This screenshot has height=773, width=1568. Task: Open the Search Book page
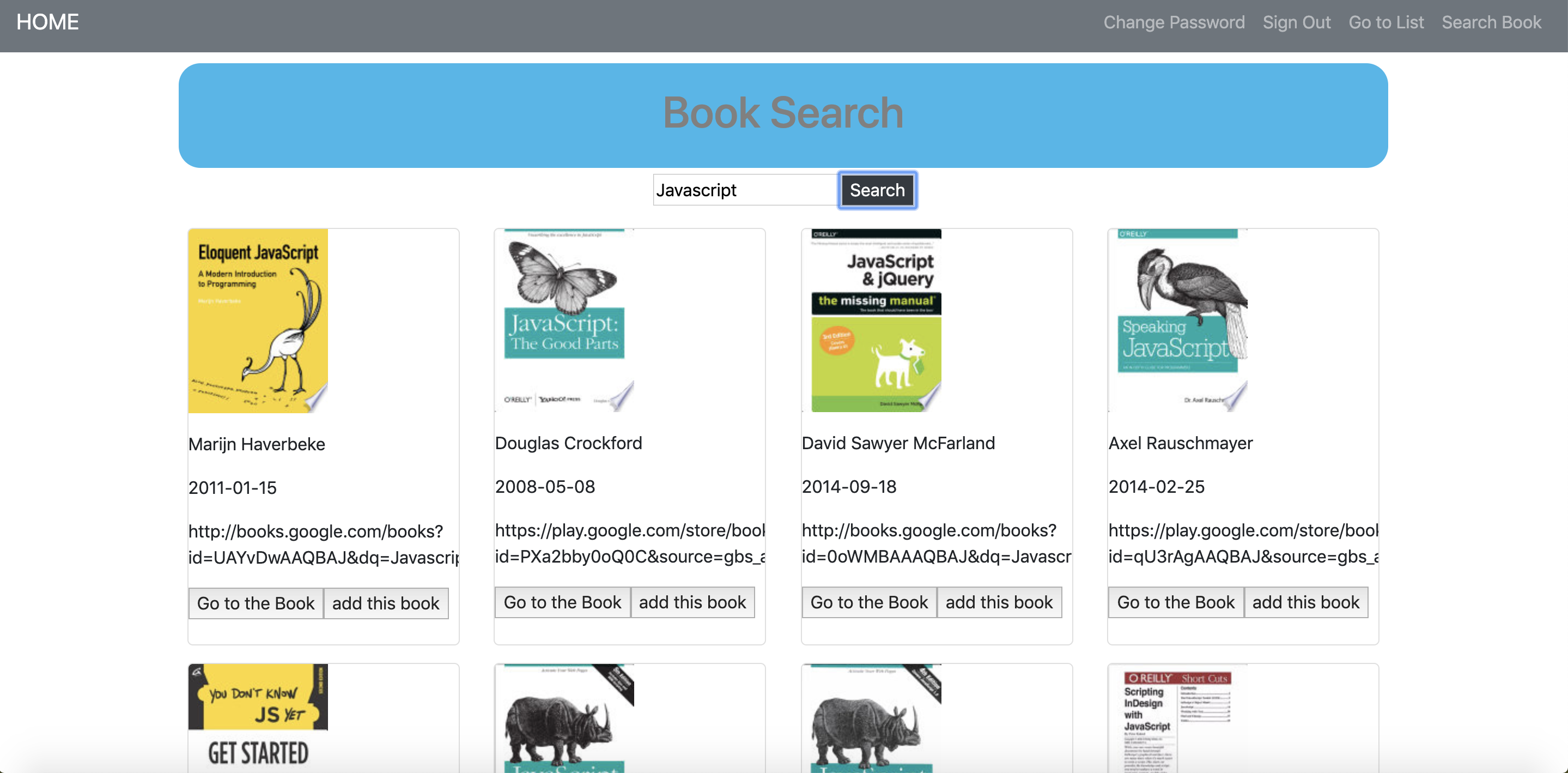pos(1491,22)
